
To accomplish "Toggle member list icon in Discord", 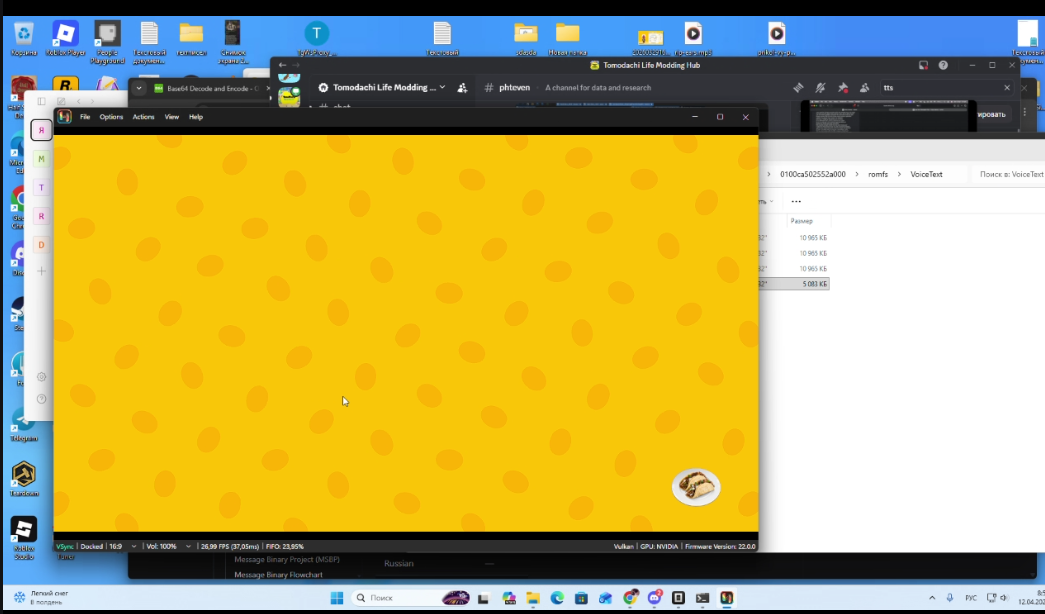I will 864,87.
